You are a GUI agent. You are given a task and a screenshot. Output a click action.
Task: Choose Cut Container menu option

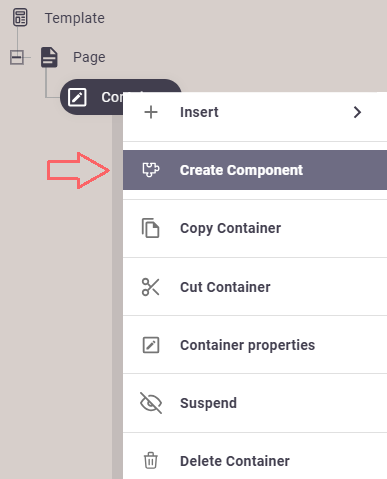(x=255, y=287)
